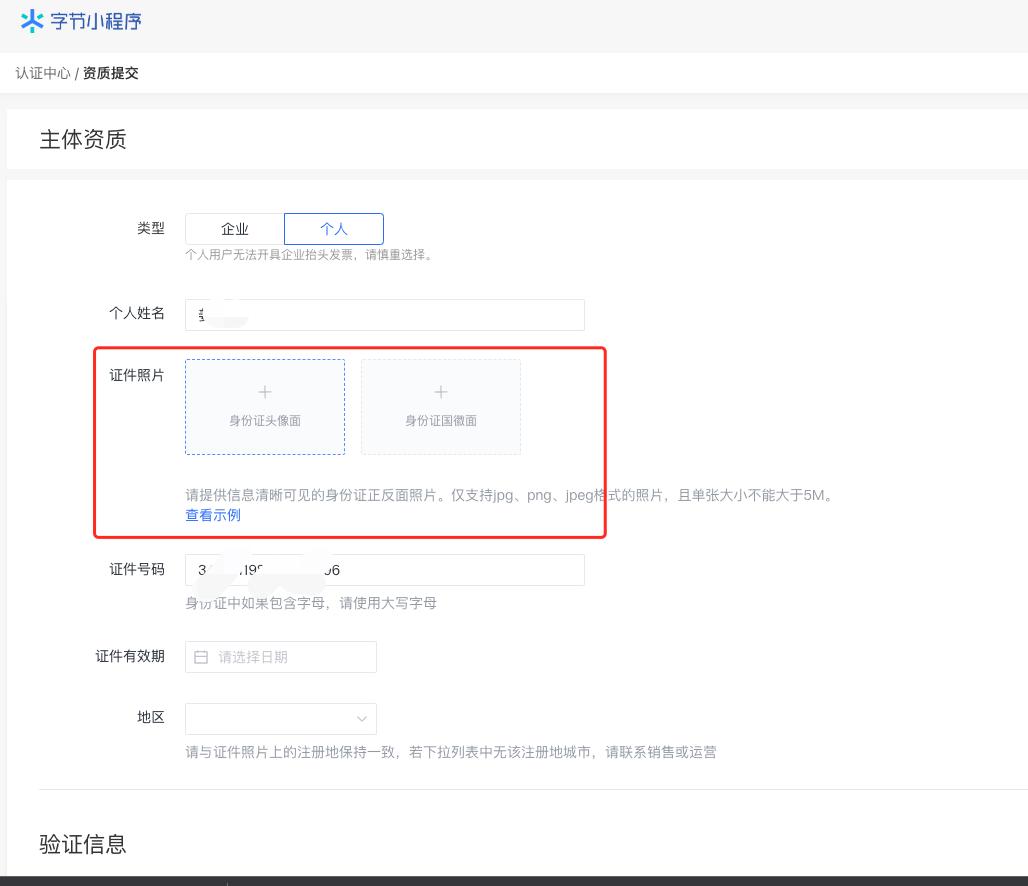Click the plus icon for 身份证头像面 upload
Image resolution: width=1028 pixels, height=886 pixels.
coord(265,392)
